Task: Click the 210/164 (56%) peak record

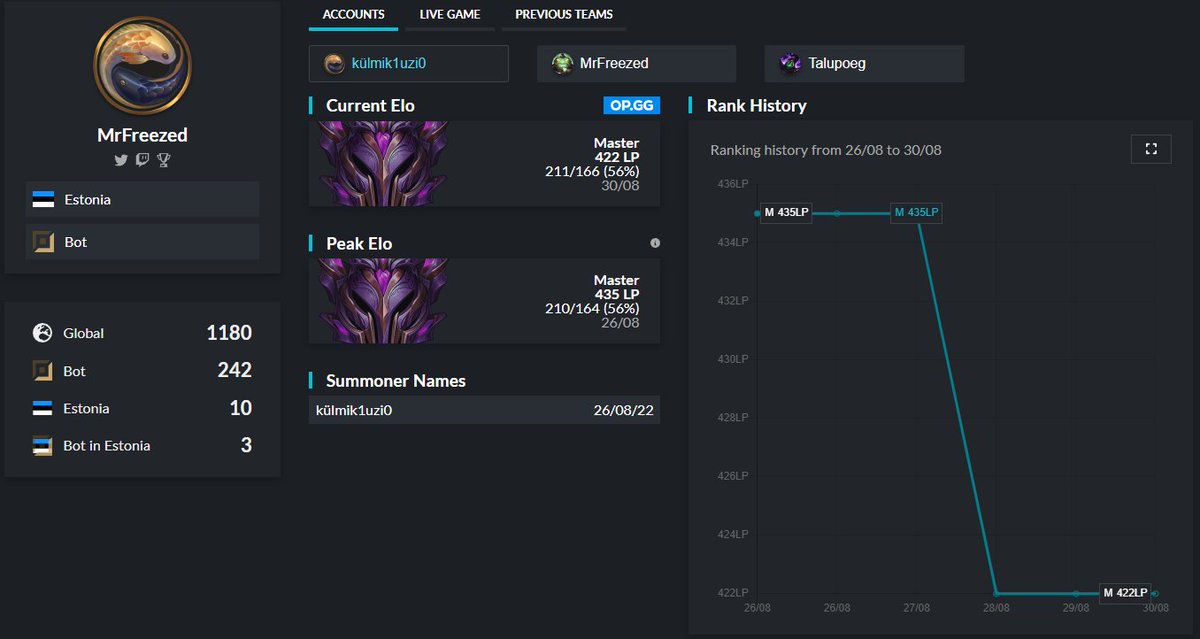Action: click(x=592, y=308)
